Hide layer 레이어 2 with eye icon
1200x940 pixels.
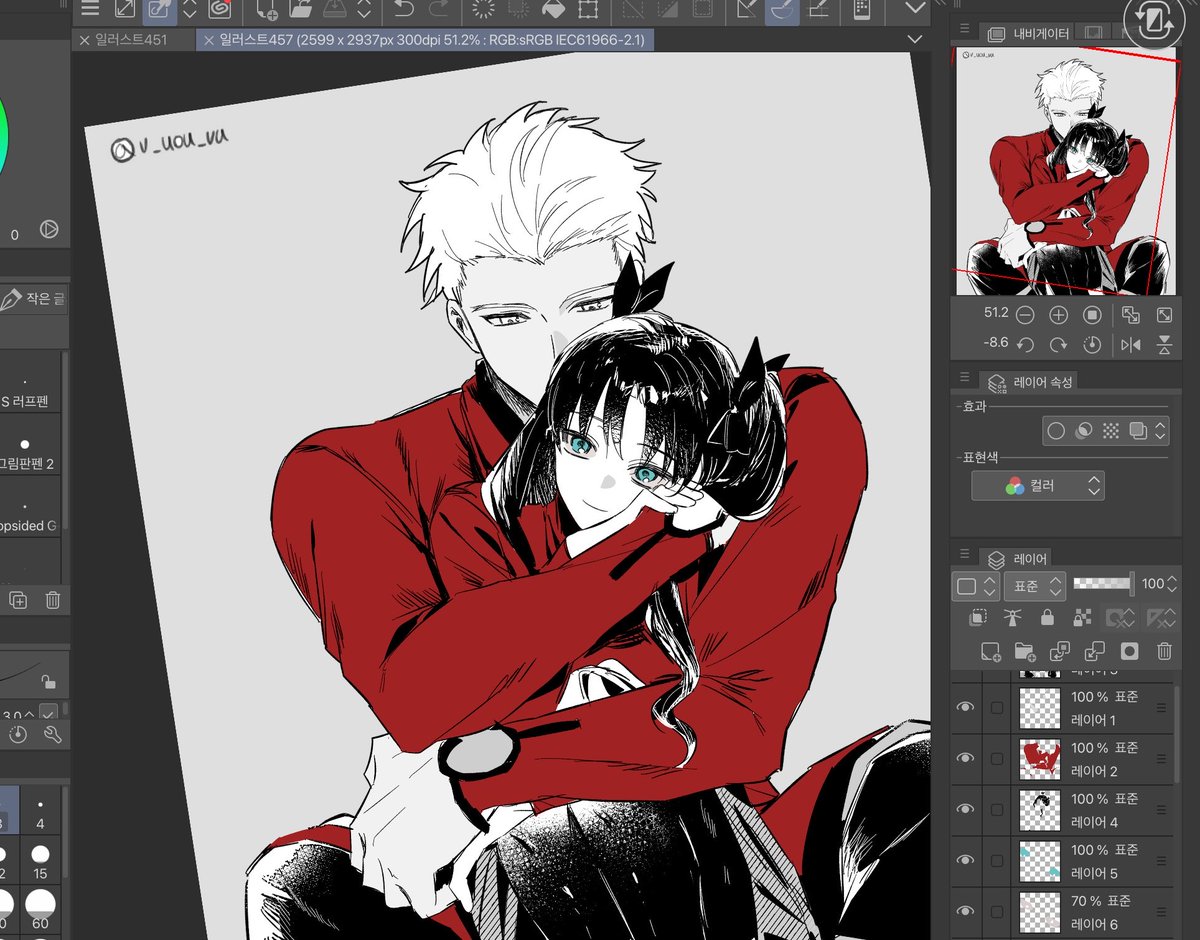pyautogui.click(x=965, y=758)
